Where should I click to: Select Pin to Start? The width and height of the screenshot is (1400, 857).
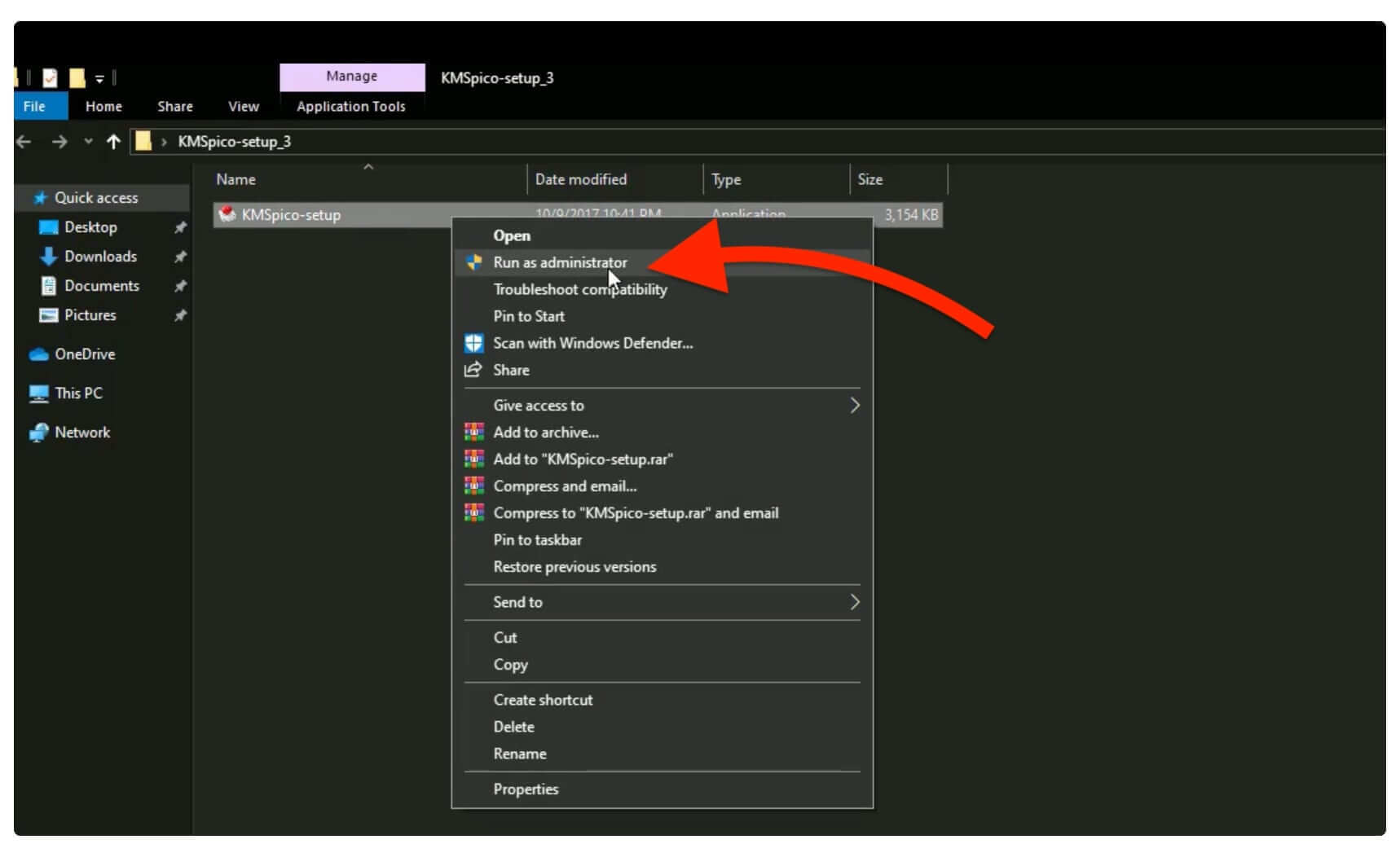pos(662,316)
